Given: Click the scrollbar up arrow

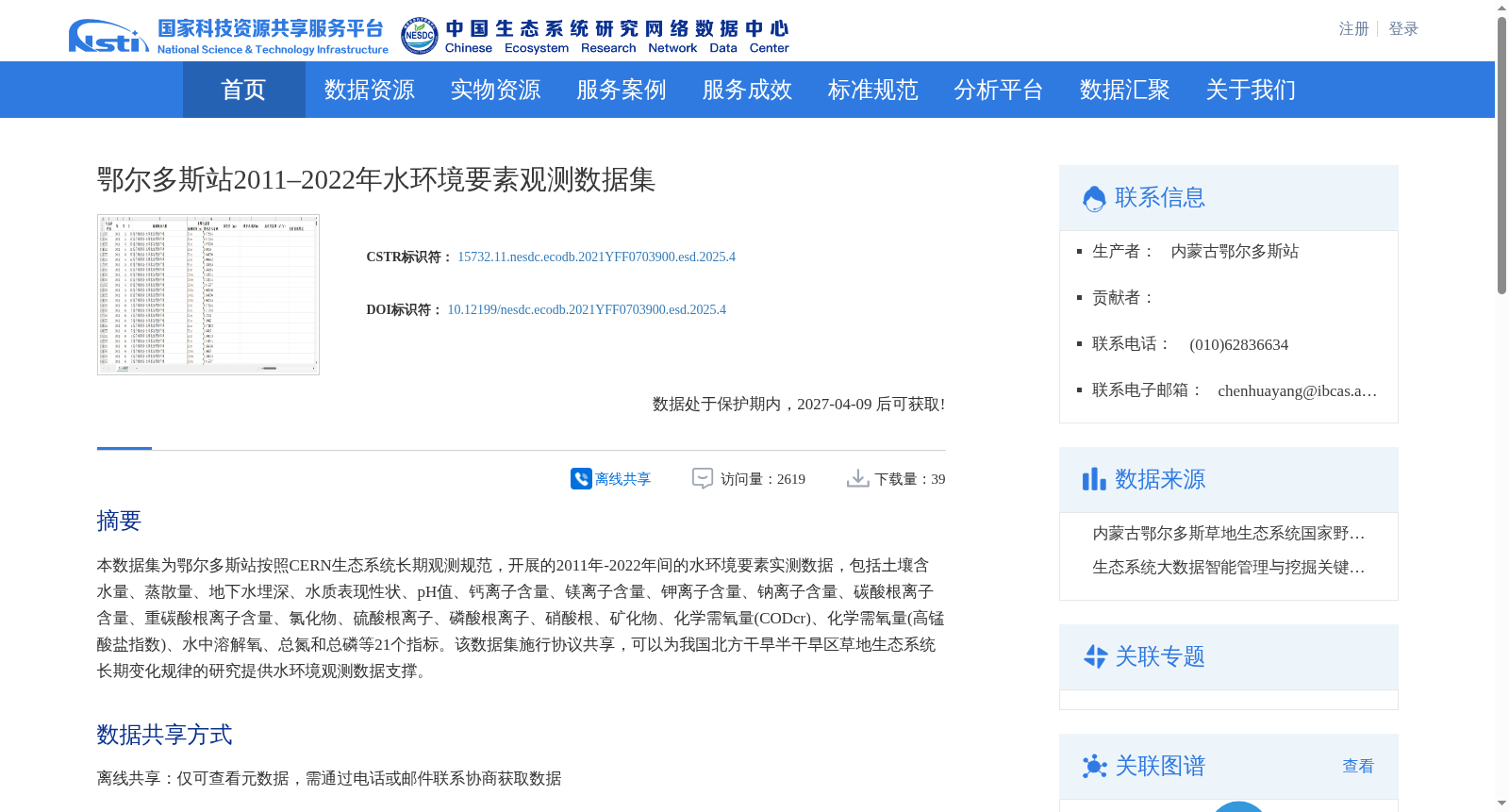Looking at the screenshot, I should [1501, 8].
